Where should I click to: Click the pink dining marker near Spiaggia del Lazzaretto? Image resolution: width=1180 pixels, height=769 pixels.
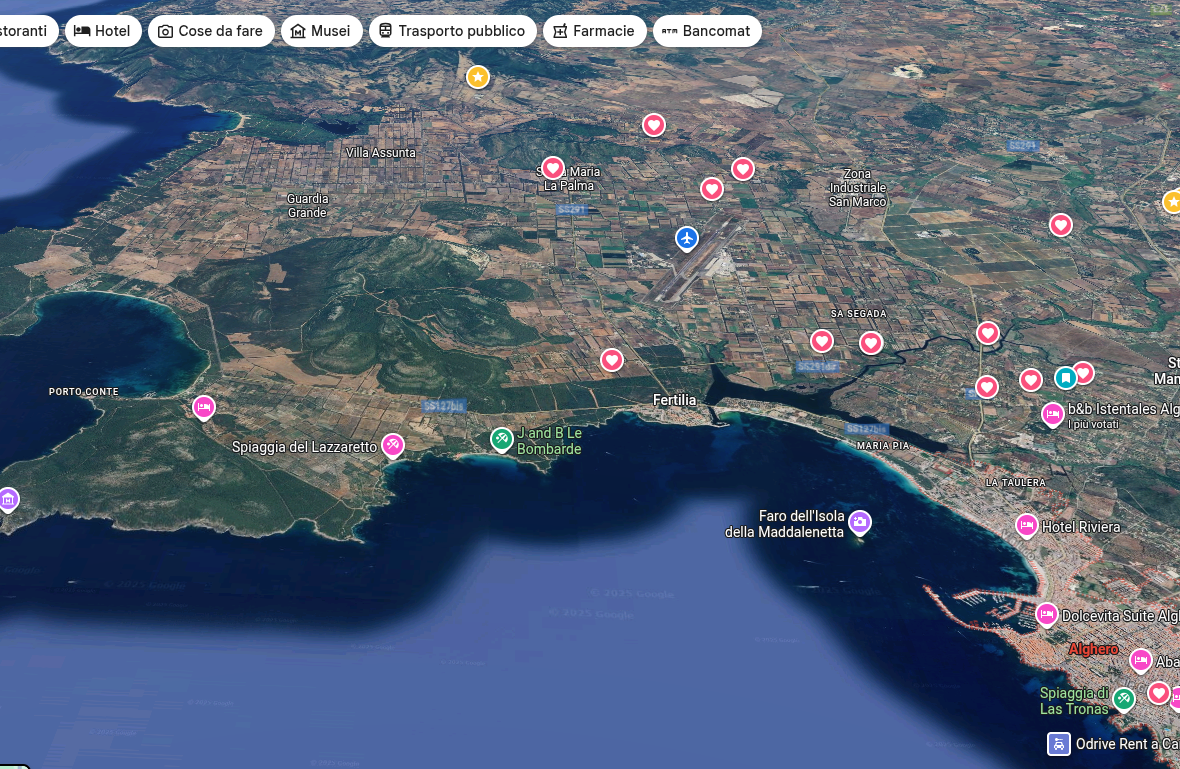pos(392,445)
